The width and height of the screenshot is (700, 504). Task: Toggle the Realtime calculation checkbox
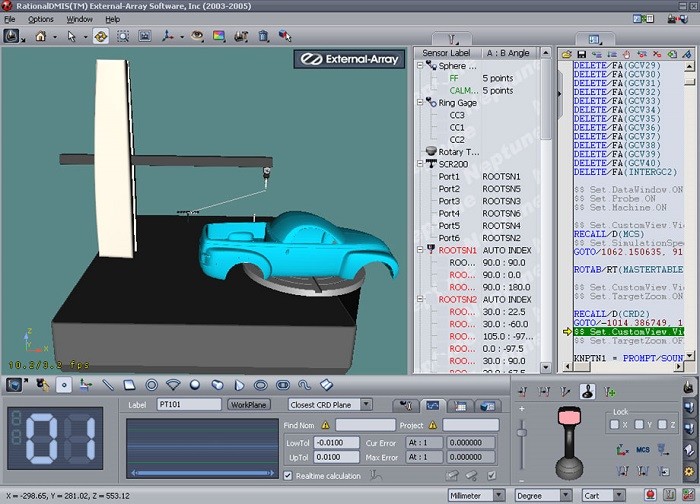[289, 476]
